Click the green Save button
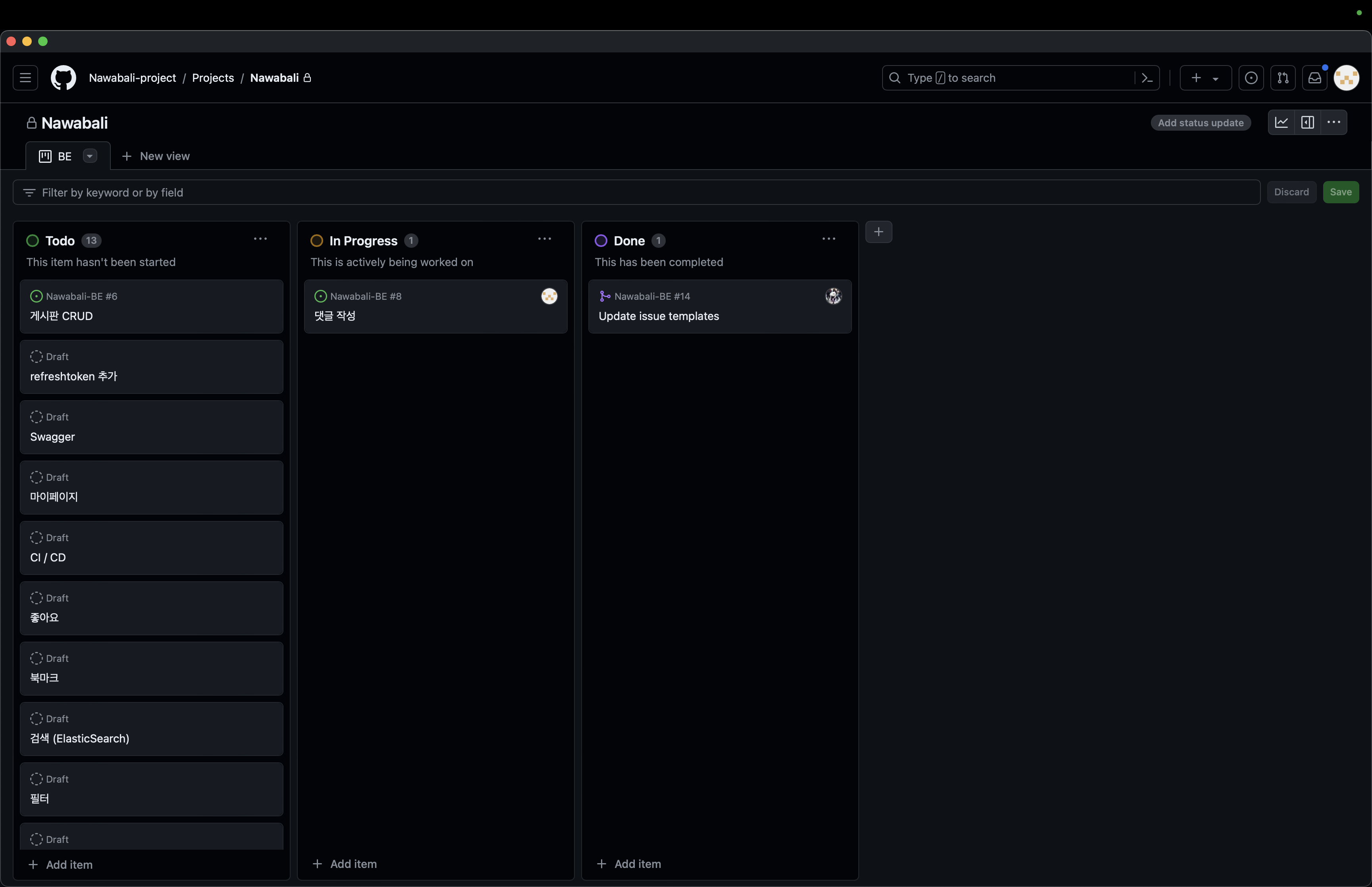 1340,193
